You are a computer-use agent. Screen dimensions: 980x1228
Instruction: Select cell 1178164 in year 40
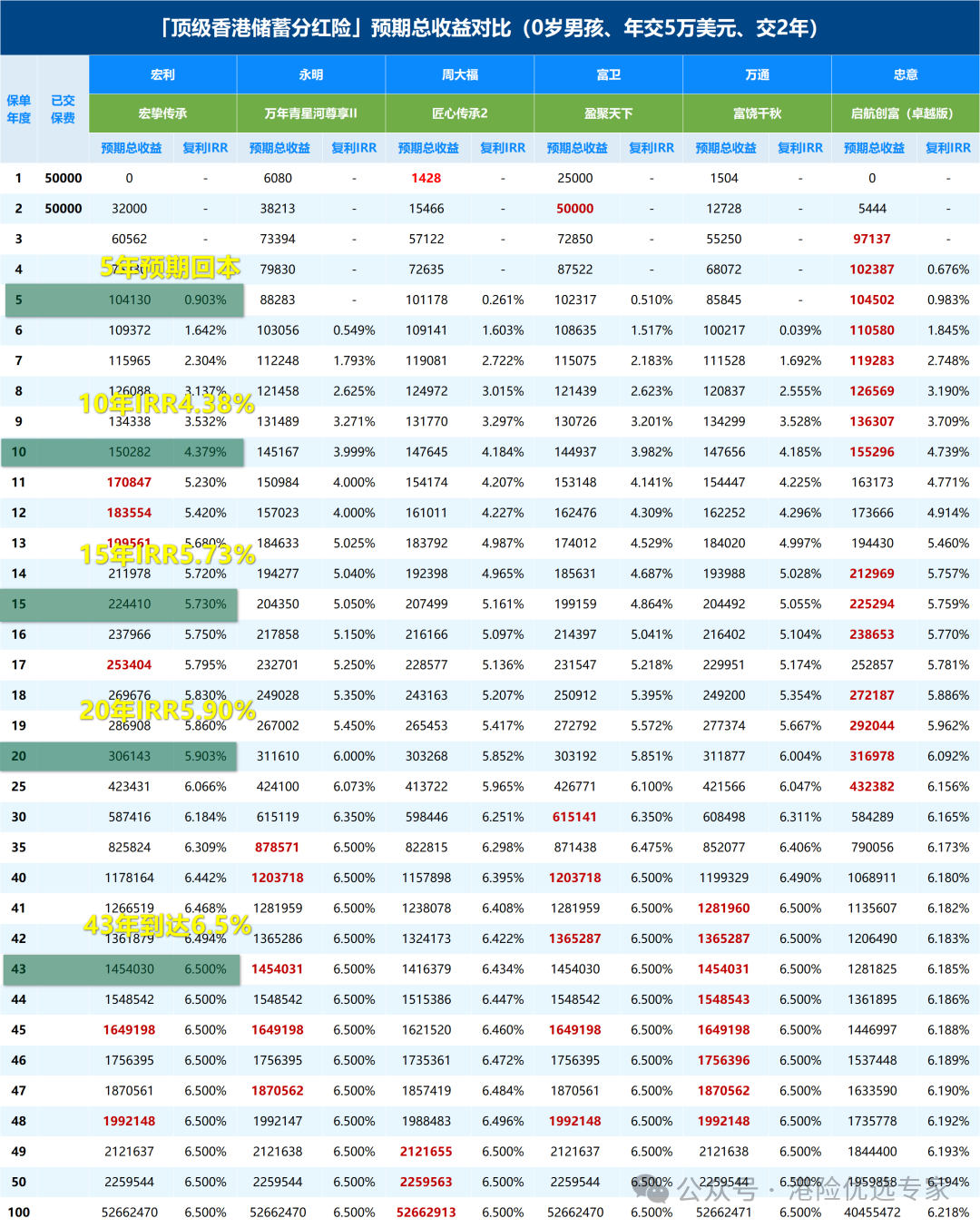[x=130, y=878]
